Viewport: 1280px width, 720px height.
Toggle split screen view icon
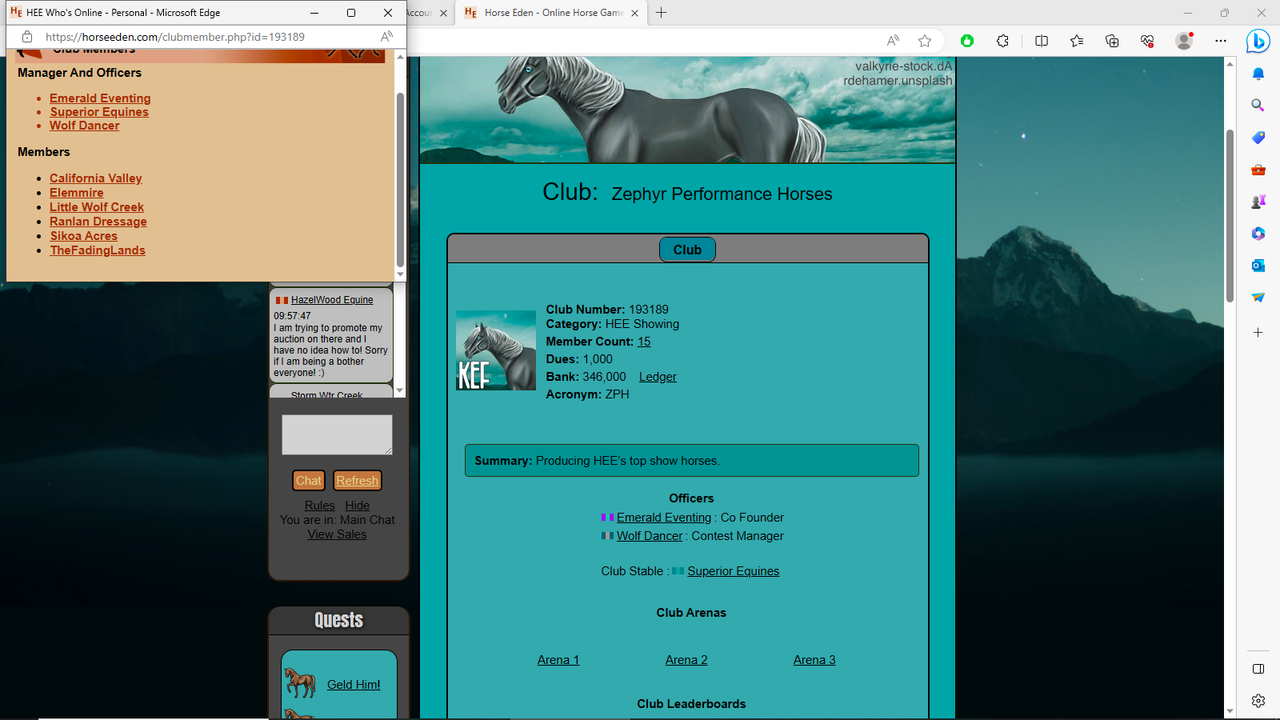(x=1041, y=41)
